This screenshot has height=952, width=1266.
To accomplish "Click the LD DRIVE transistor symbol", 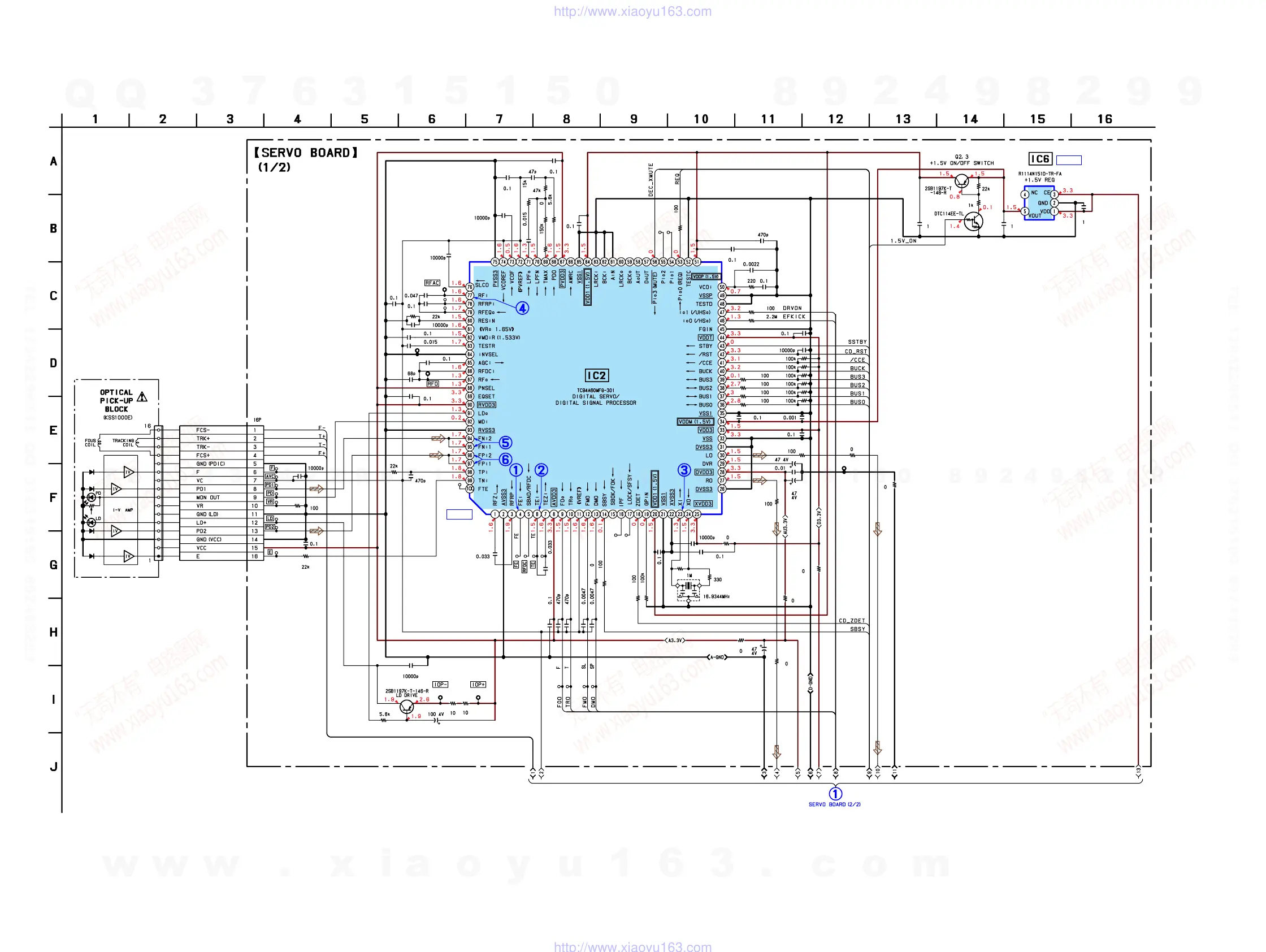I will tap(406, 707).
